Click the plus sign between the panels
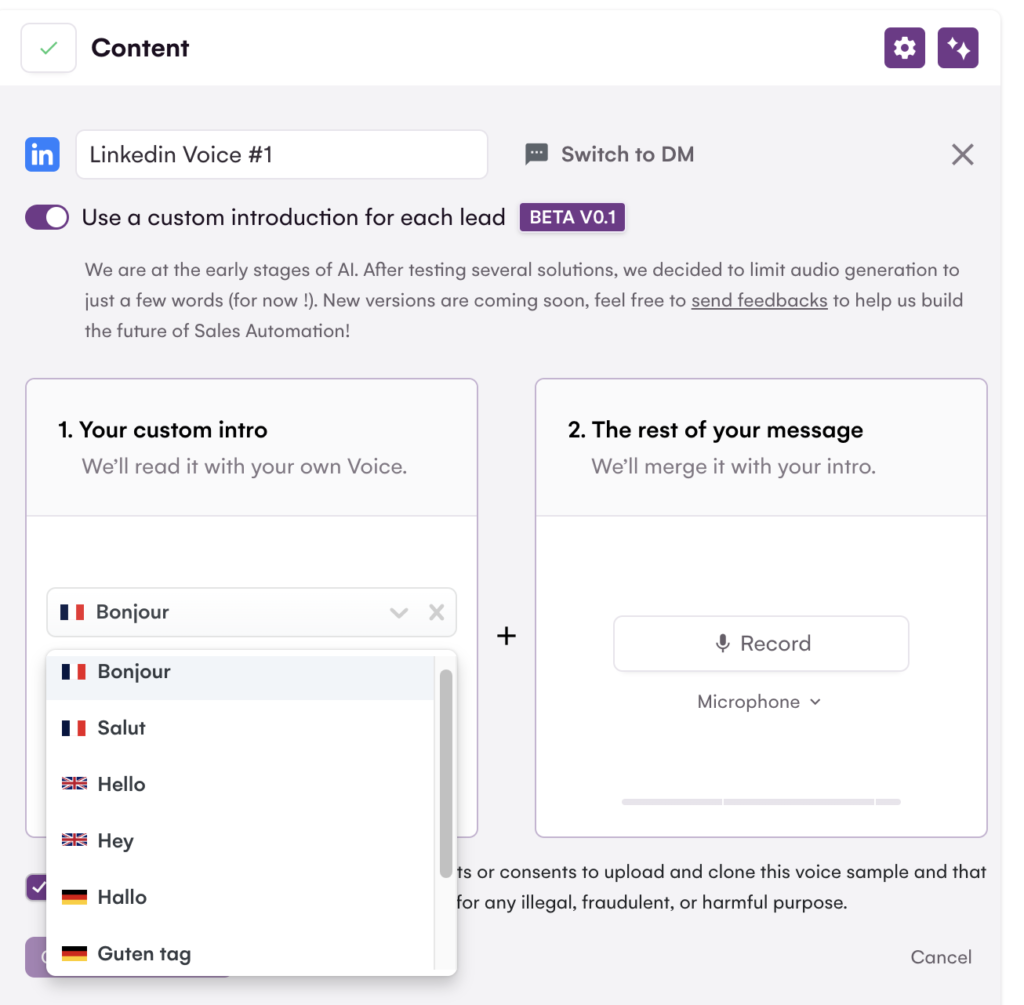Screen dimensions: 1024x1005 [x=506, y=636]
